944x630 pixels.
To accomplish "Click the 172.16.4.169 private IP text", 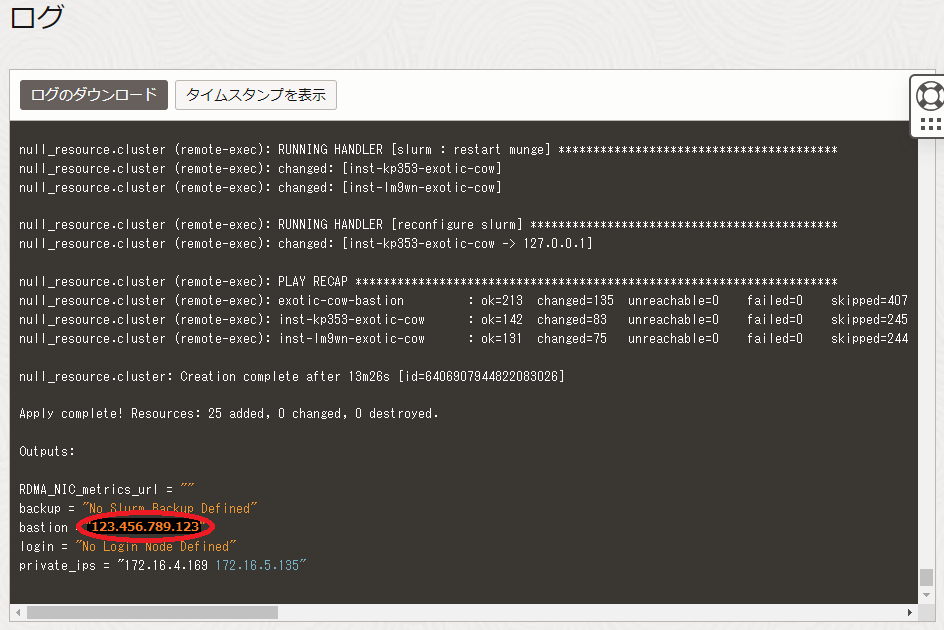I will (x=166, y=566).
